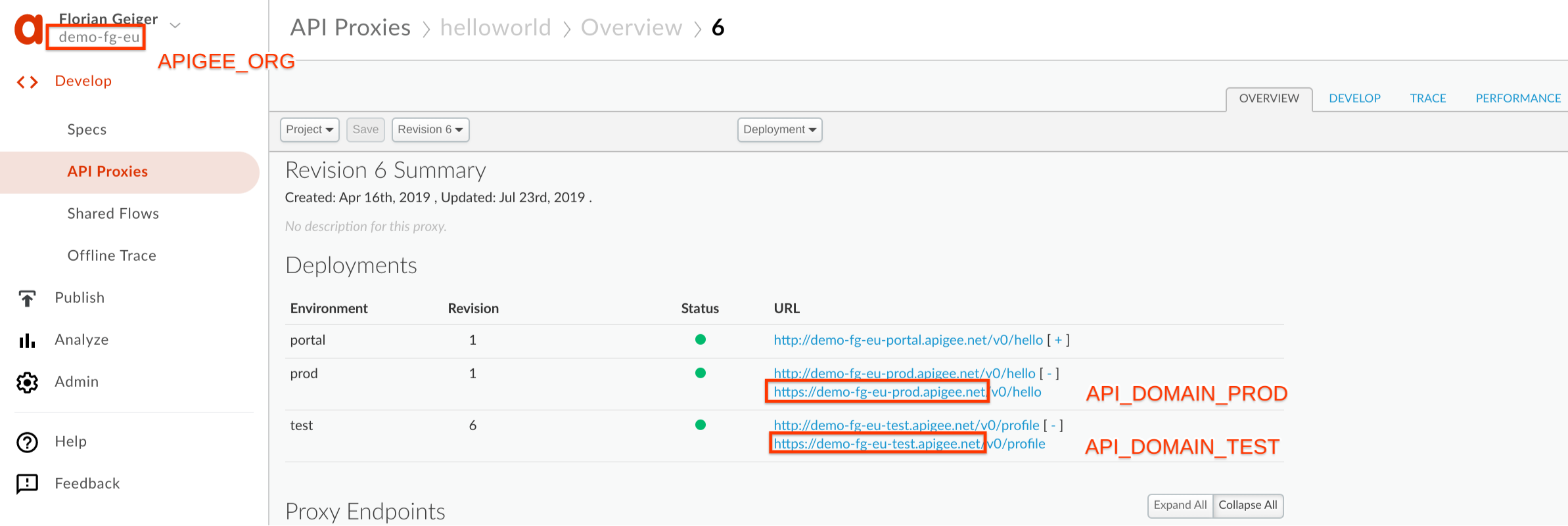Go to Overview breadcrumb
1568x526 pixels.
[632, 28]
